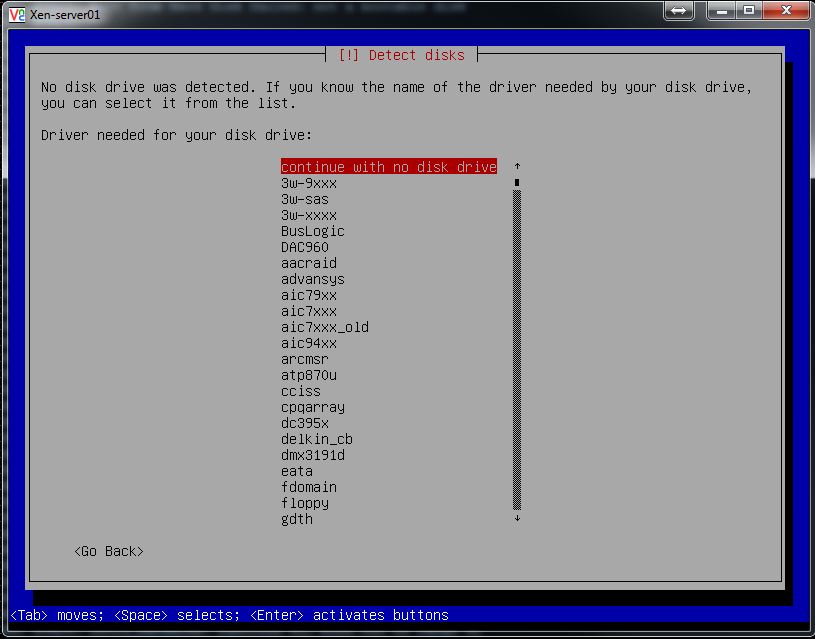Pick the BusLogic driver
This screenshot has width=815, height=639.
point(313,231)
